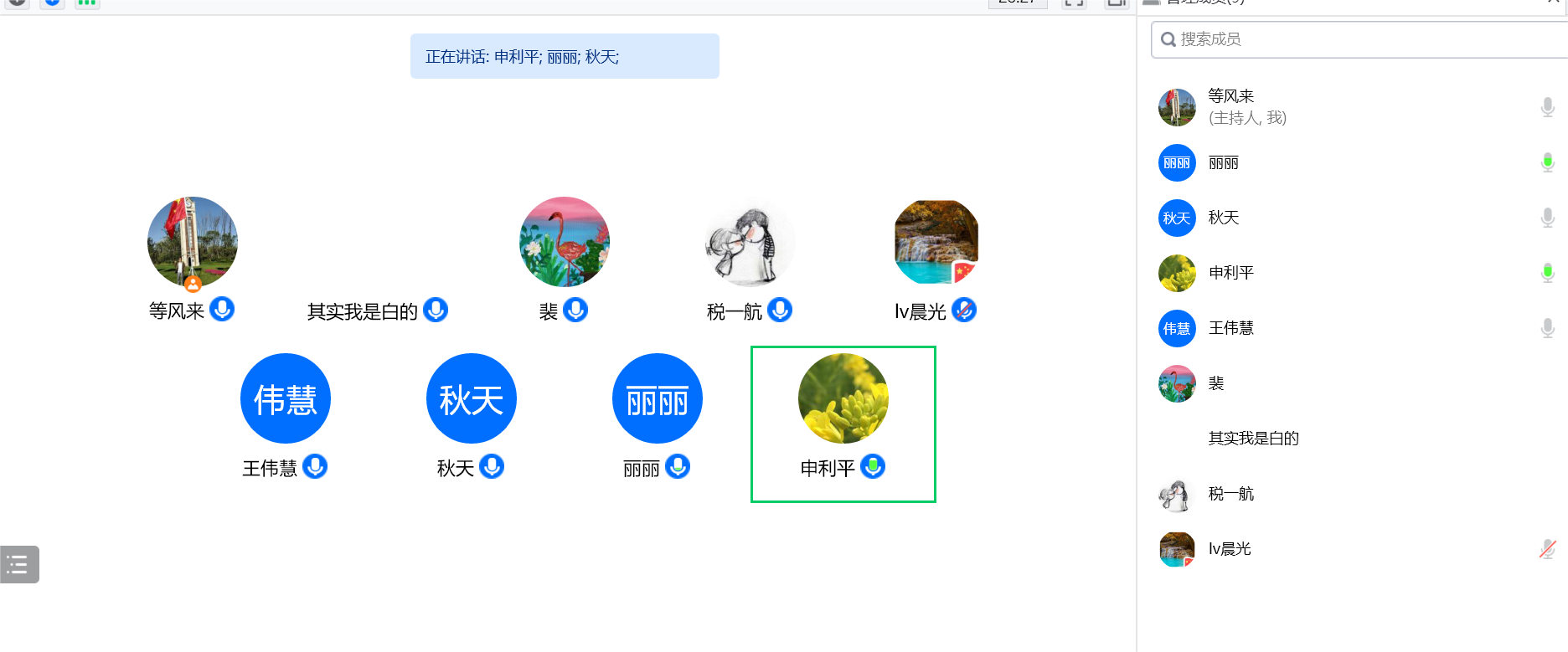1568x652 pixels.
Task: Click the 正在讲话 speaking status banner
Action: point(565,56)
